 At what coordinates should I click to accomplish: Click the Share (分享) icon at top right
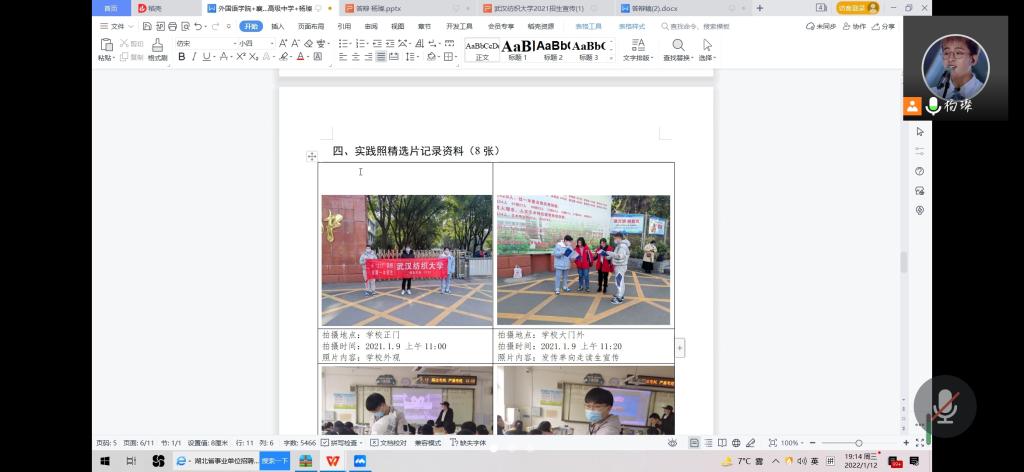click(883, 26)
